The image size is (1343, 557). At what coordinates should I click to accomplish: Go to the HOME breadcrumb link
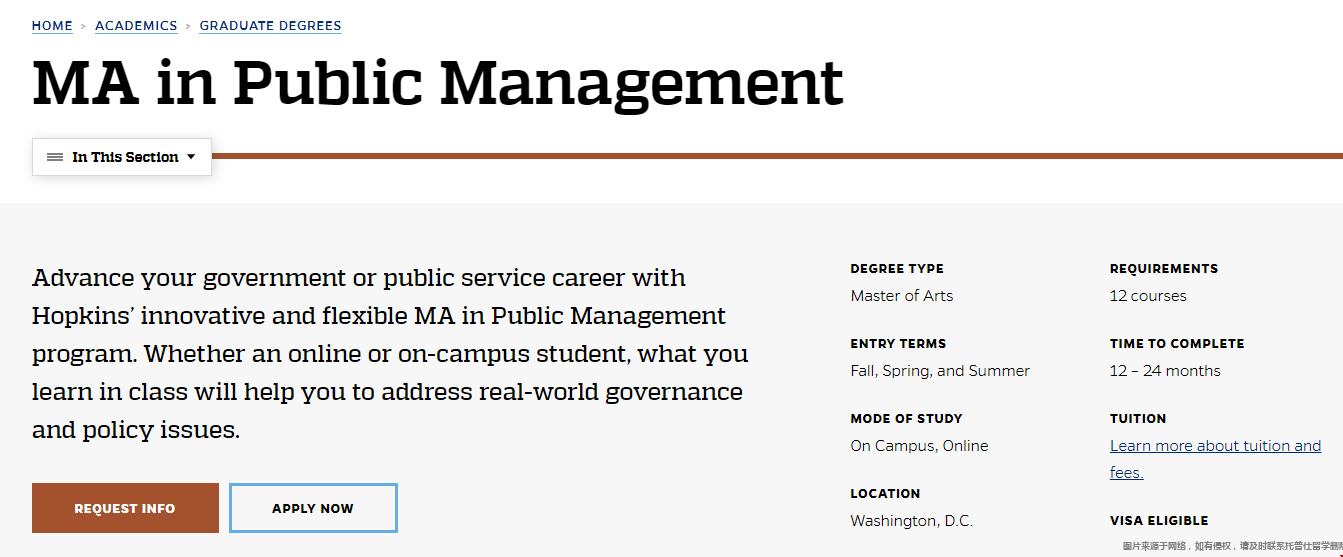52,26
